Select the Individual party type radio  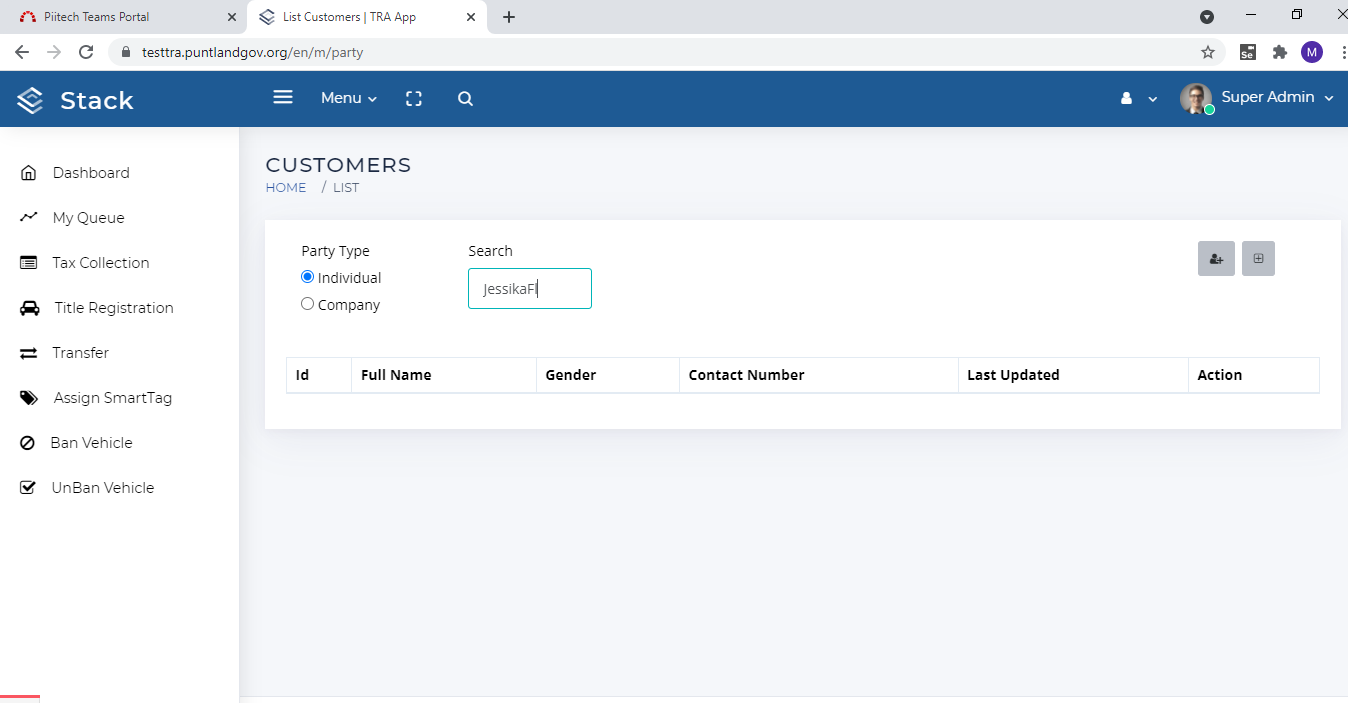click(x=308, y=277)
